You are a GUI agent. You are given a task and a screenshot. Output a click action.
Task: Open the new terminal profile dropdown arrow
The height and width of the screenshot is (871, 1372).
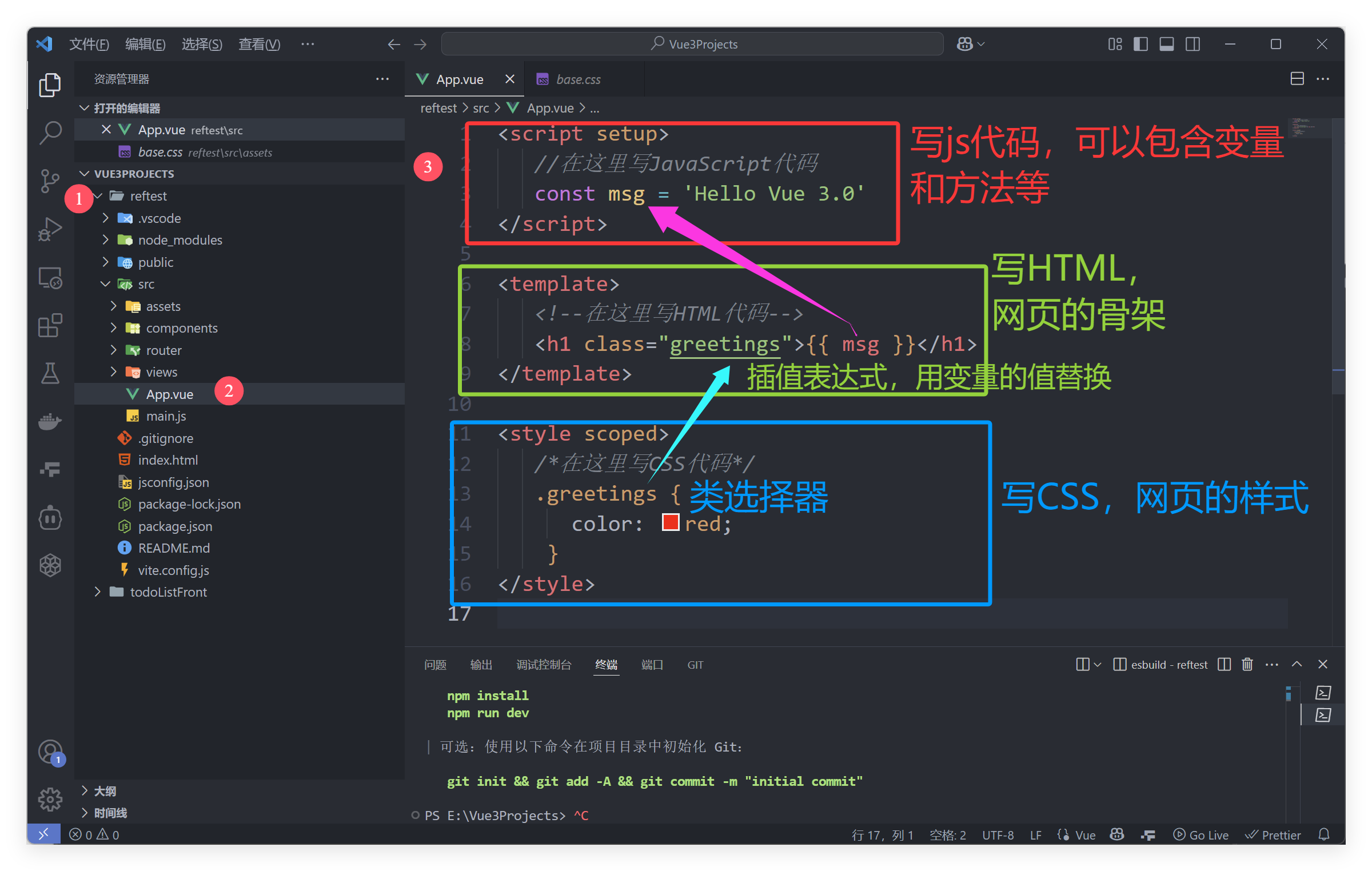coord(1097,664)
